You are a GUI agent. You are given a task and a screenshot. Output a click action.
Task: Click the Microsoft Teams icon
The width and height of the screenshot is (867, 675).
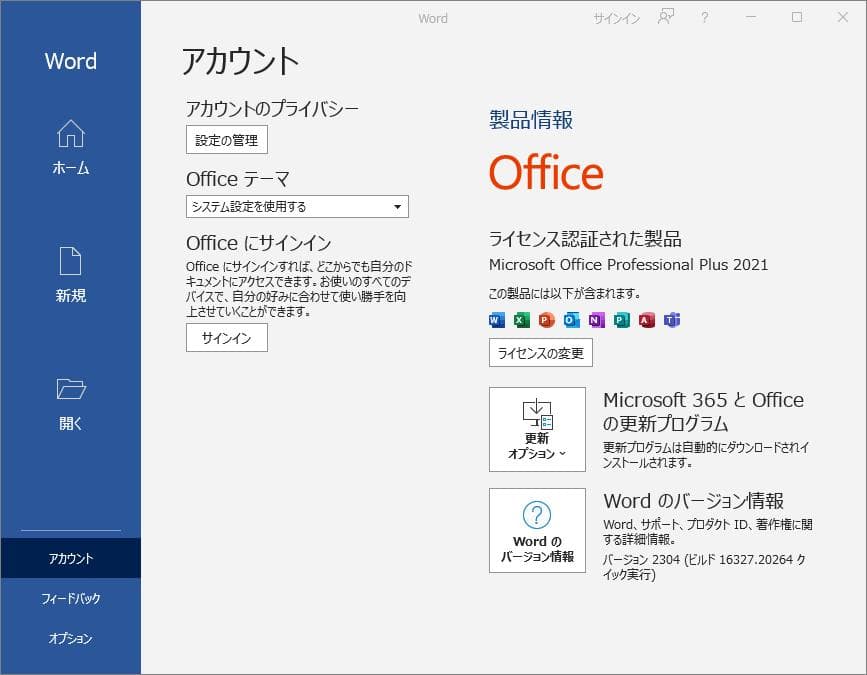[x=672, y=320]
